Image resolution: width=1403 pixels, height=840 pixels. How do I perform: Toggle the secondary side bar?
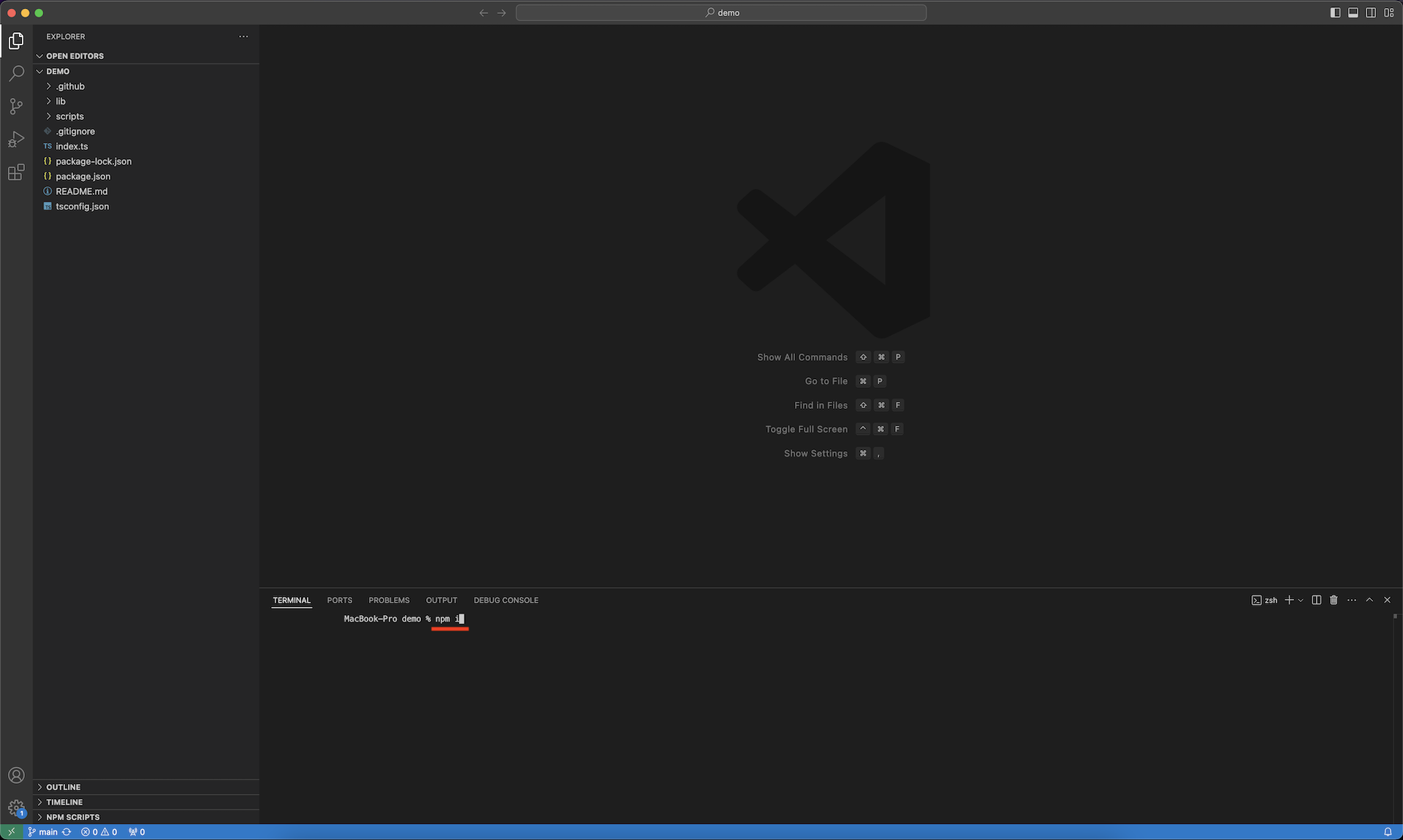[1371, 12]
